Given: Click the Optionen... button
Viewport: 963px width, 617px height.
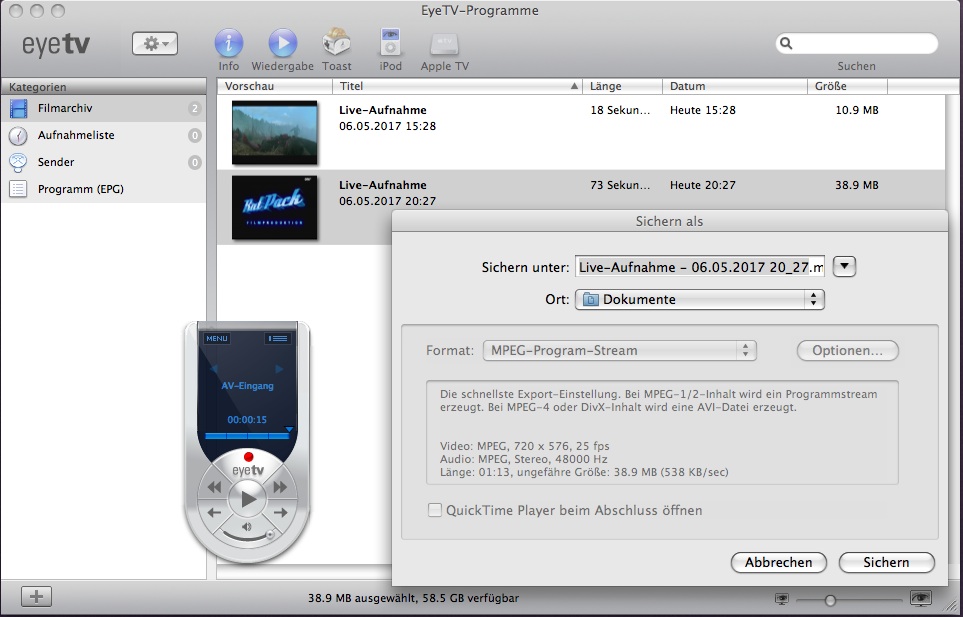Looking at the screenshot, I should (x=848, y=351).
